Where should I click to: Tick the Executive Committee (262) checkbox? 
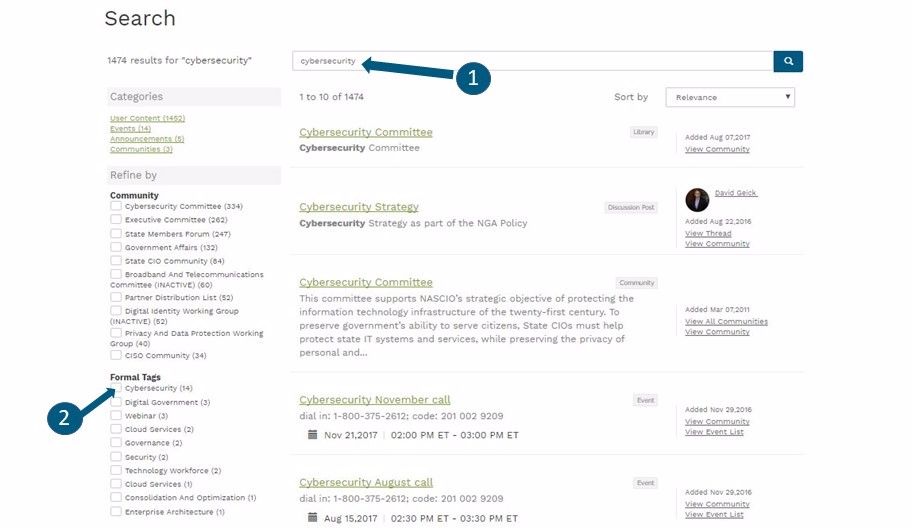(x=116, y=219)
